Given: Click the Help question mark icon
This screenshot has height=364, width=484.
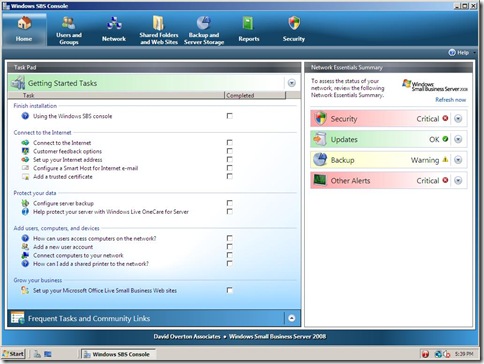Looking at the screenshot, I should [x=452, y=52].
